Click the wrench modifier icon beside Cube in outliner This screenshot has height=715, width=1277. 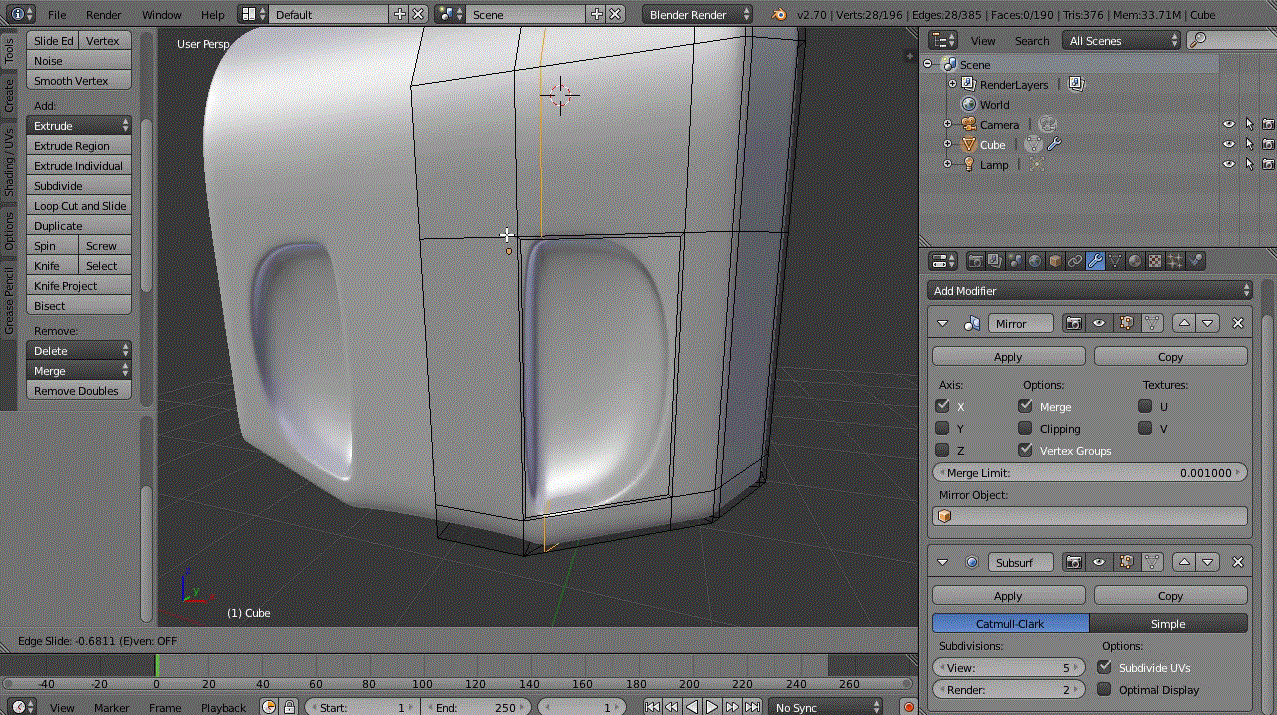point(1054,144)
